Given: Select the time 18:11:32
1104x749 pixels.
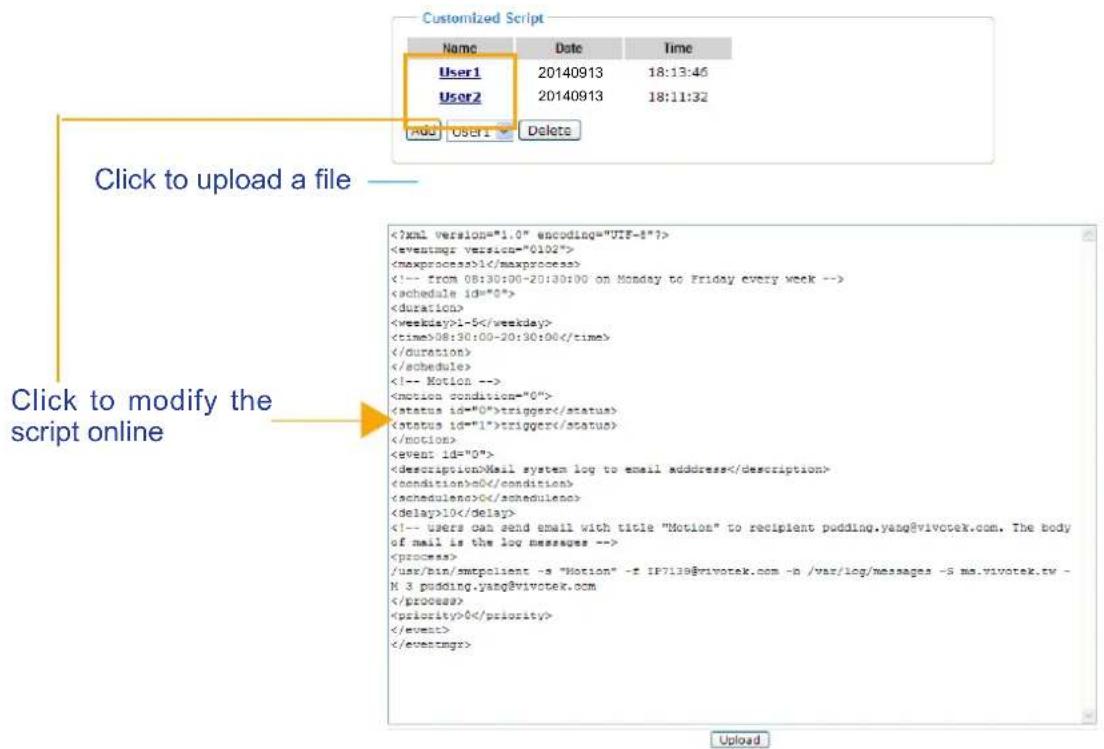Looking at the screenshot, I should click(677, 96).
